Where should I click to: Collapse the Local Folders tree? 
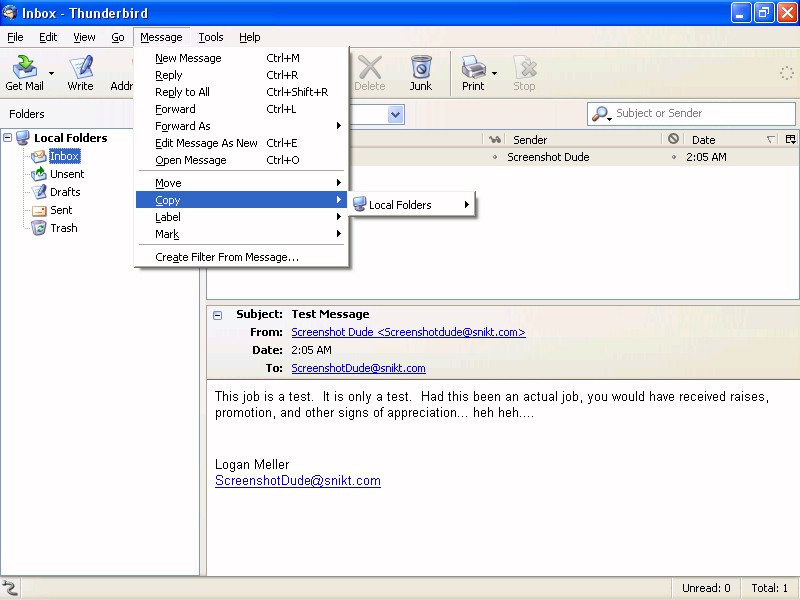(x=8, y=137)
